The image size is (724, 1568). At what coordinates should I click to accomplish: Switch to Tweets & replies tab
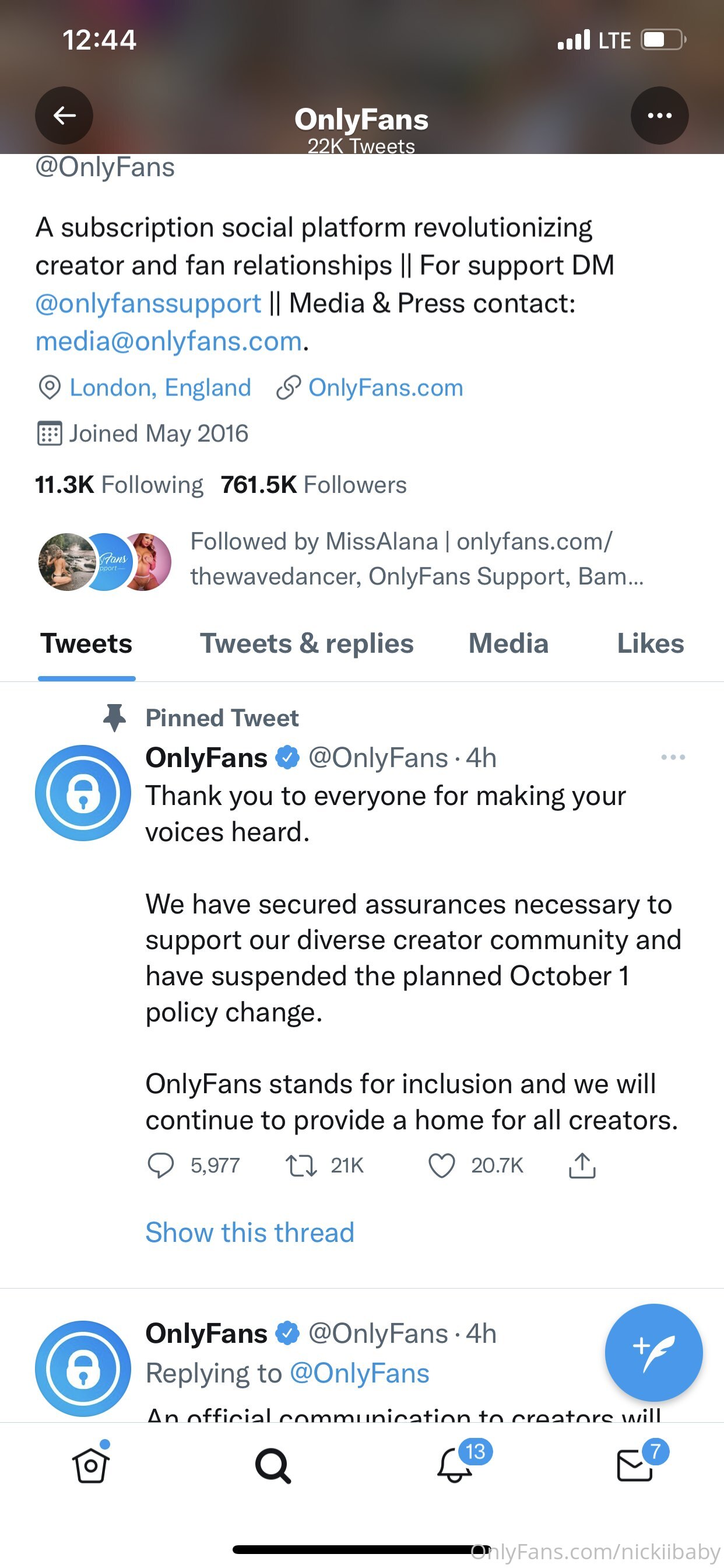click(307, 644)
